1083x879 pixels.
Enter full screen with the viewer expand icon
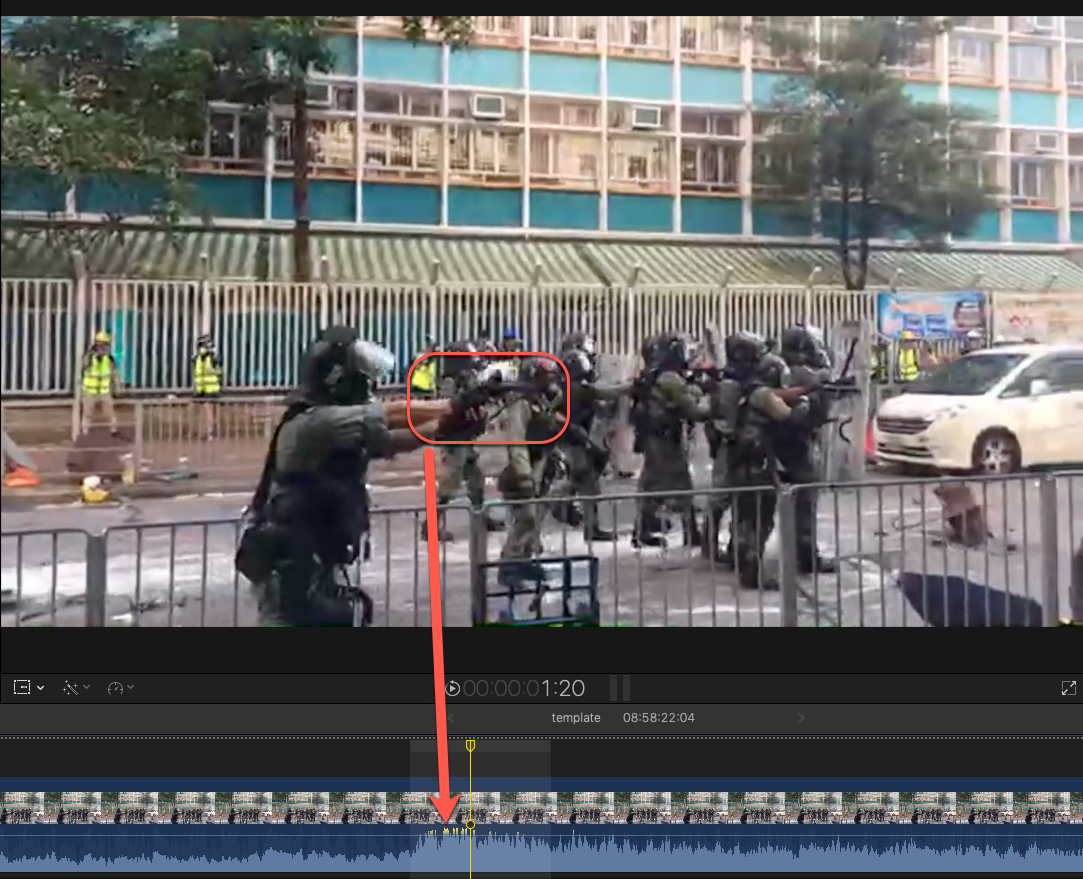point(1068,688)
